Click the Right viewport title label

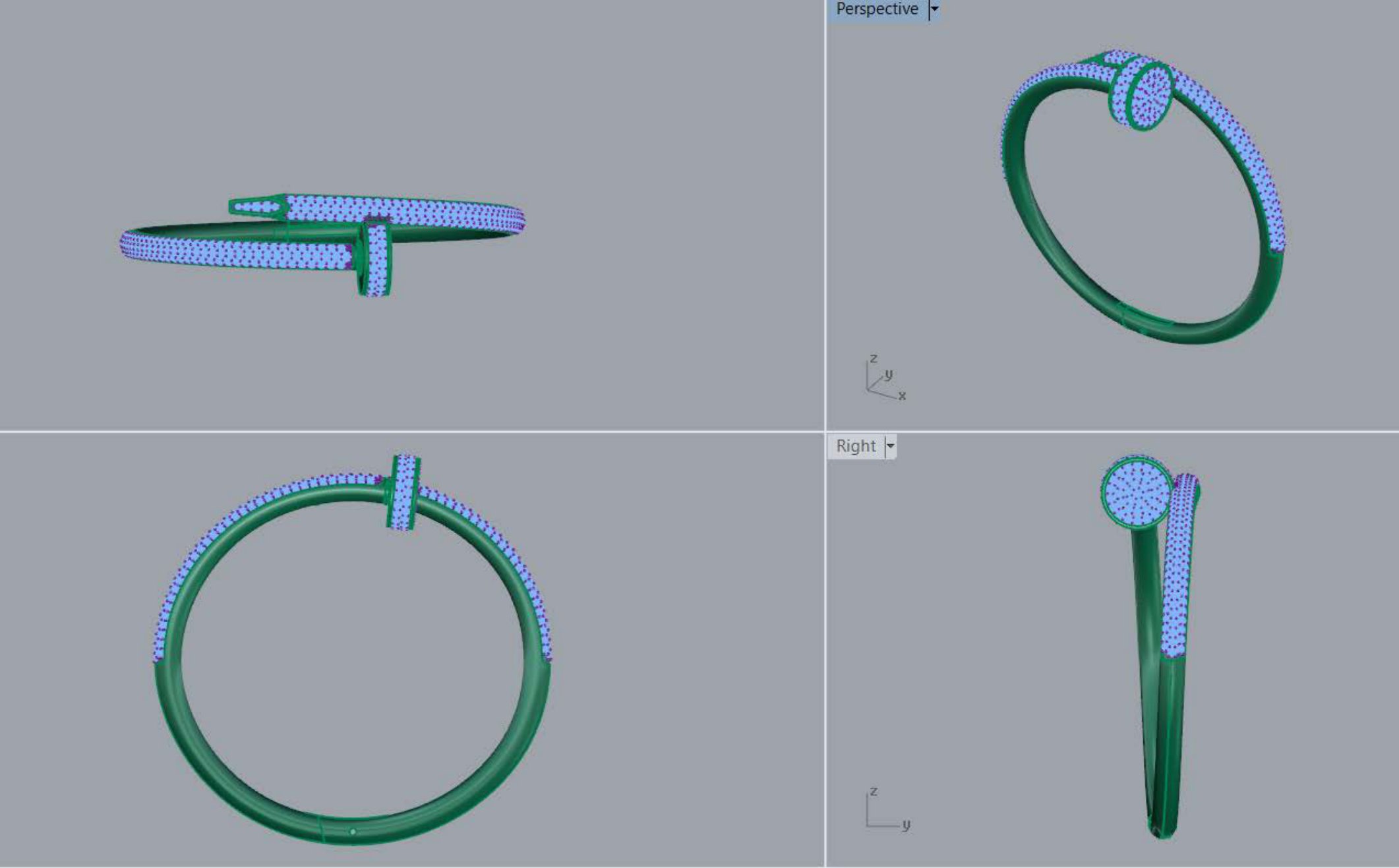pos(855,446)
